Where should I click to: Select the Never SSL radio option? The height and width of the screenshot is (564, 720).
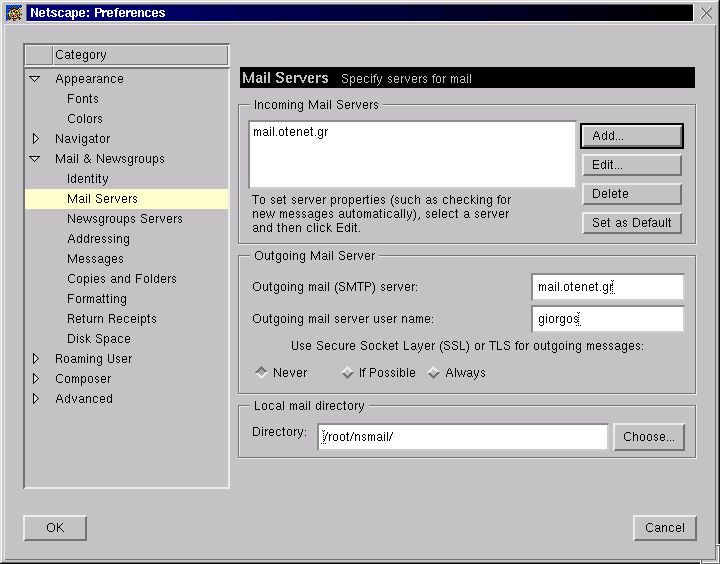261,372
